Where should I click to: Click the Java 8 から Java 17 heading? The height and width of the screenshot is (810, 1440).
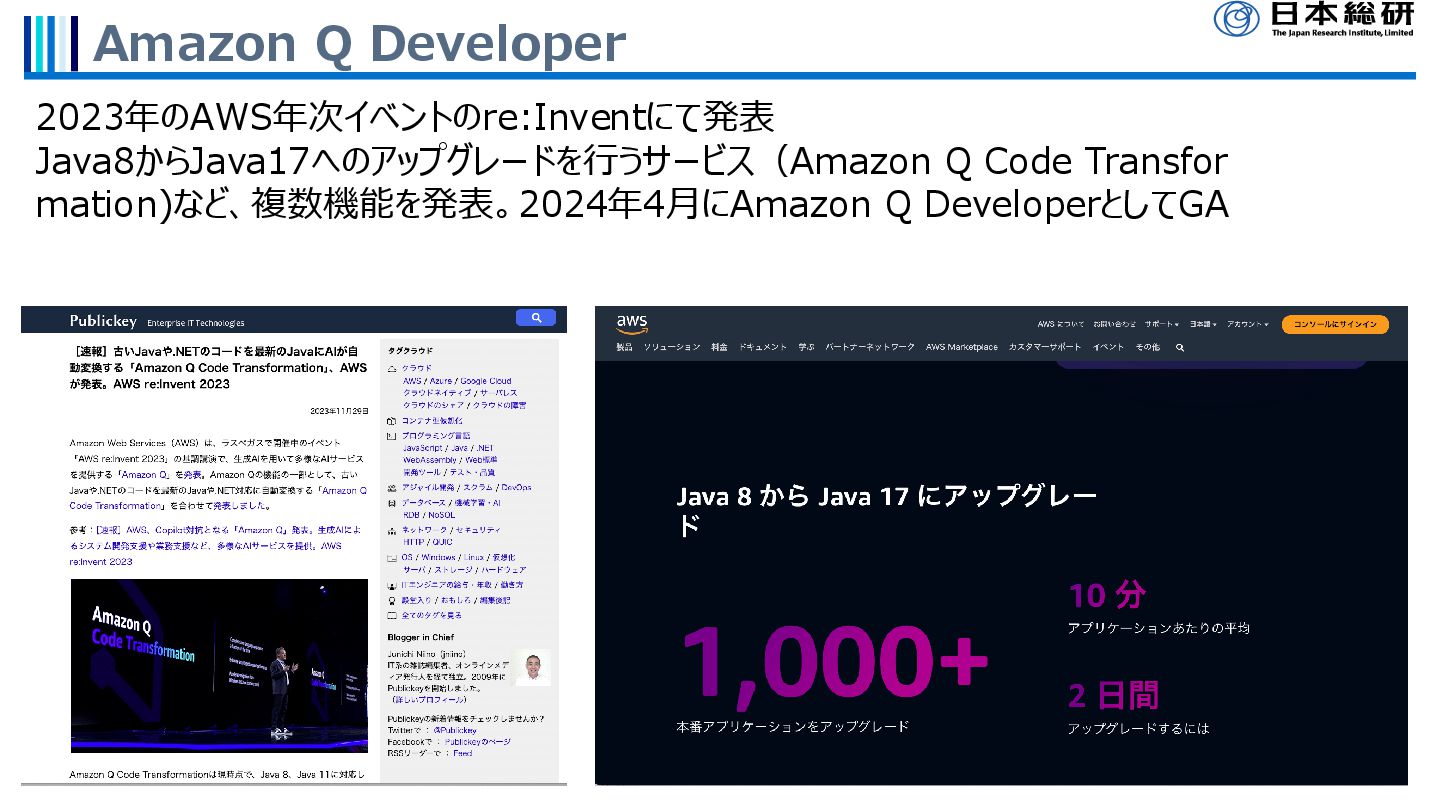click(886, 509)
